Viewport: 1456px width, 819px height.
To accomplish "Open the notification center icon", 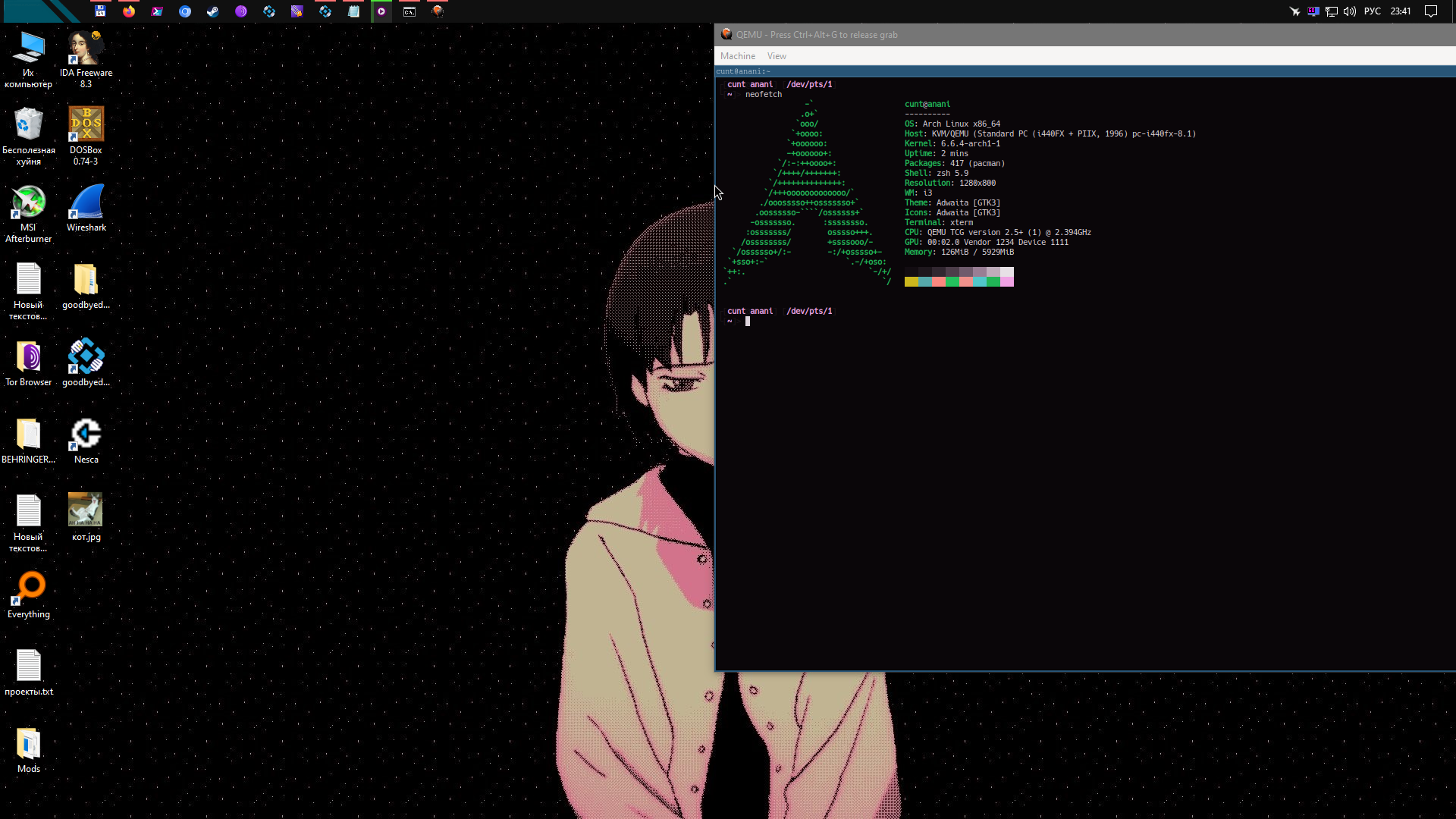I will point(1431,11).
